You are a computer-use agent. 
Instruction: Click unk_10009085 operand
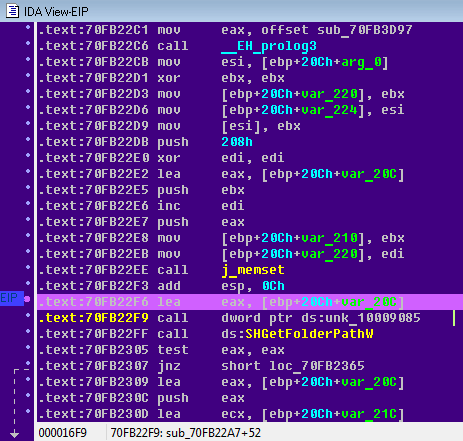[x=373, y=318]
